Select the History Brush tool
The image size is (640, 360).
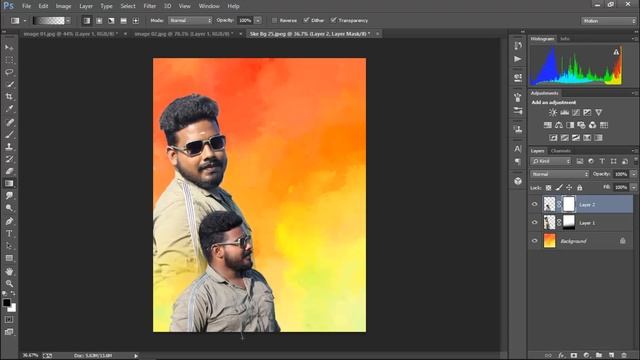pos(9,159)
